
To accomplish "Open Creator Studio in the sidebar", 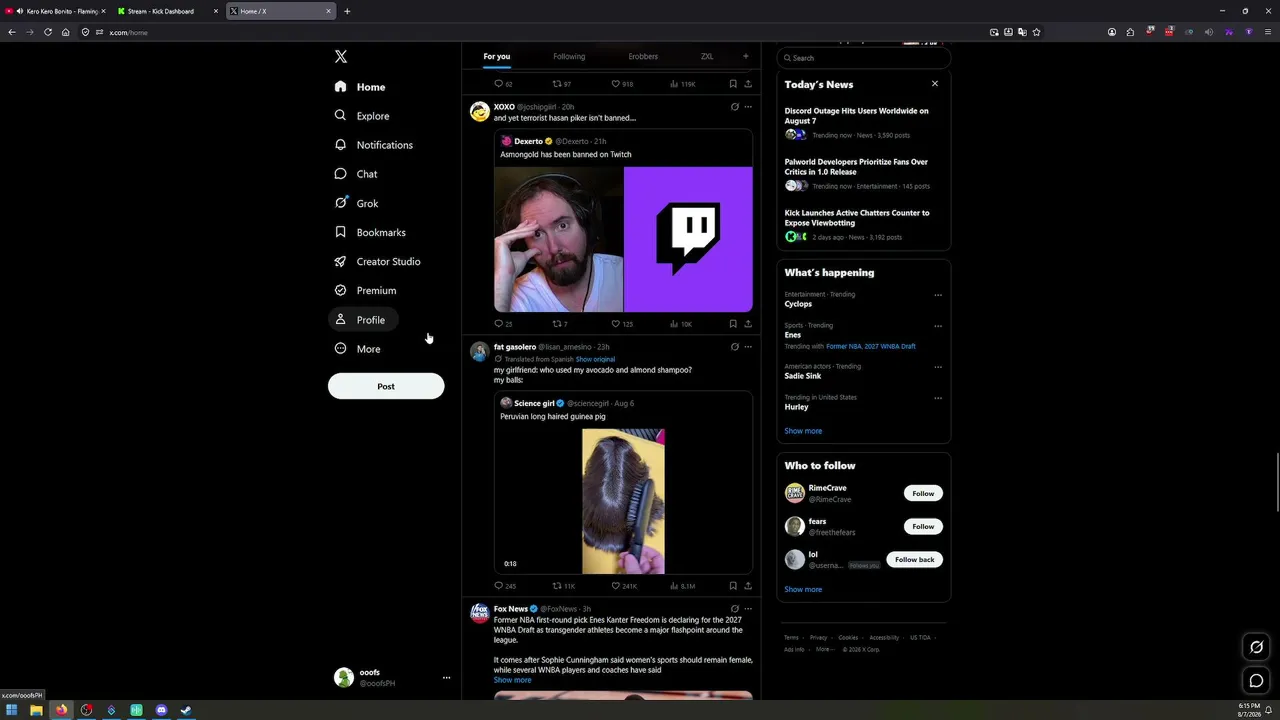I will 378,261.
